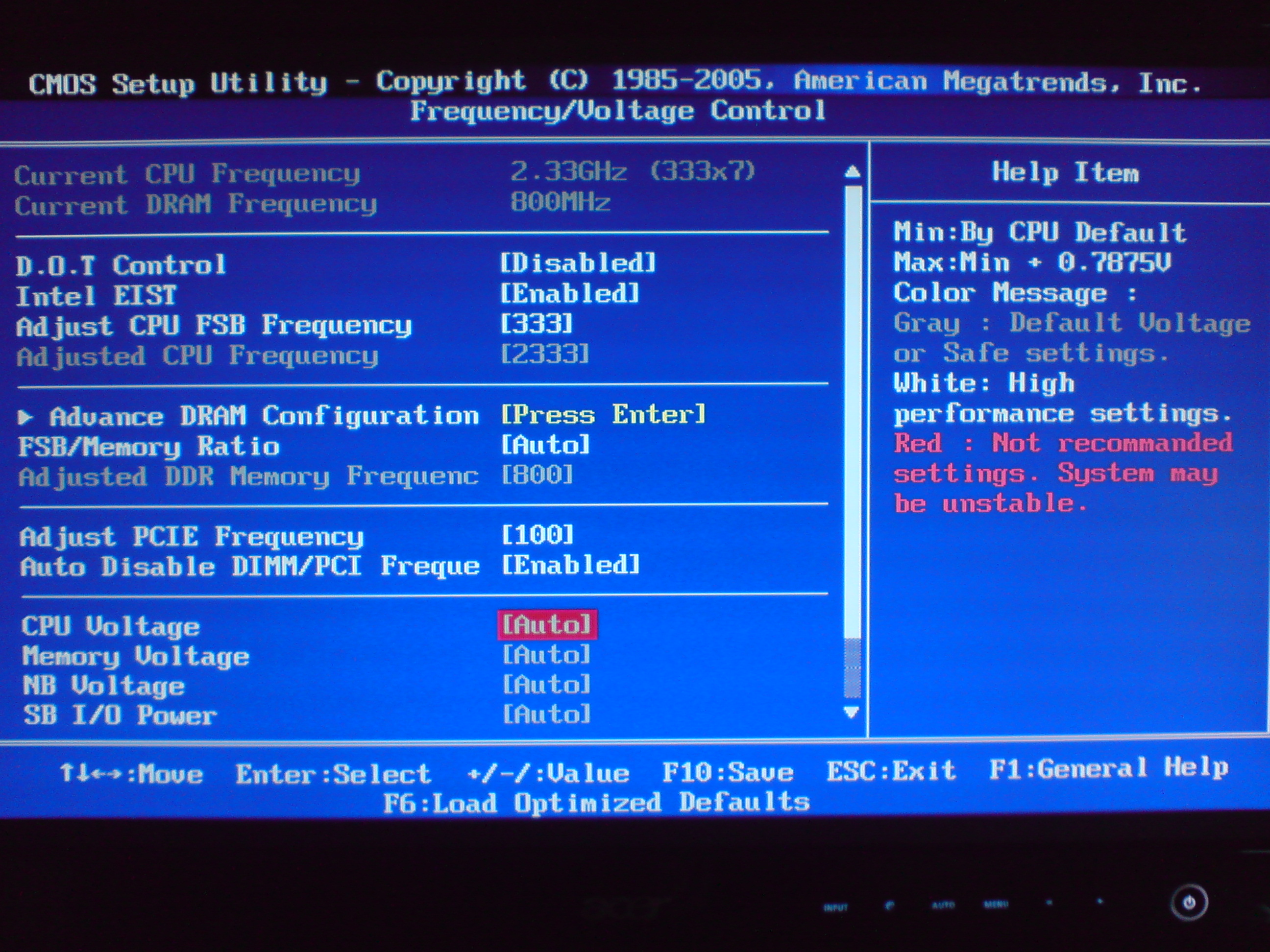Select Adjust PCIE Frequency 100 field
1270x952 pixels.
tap(537, 535)
